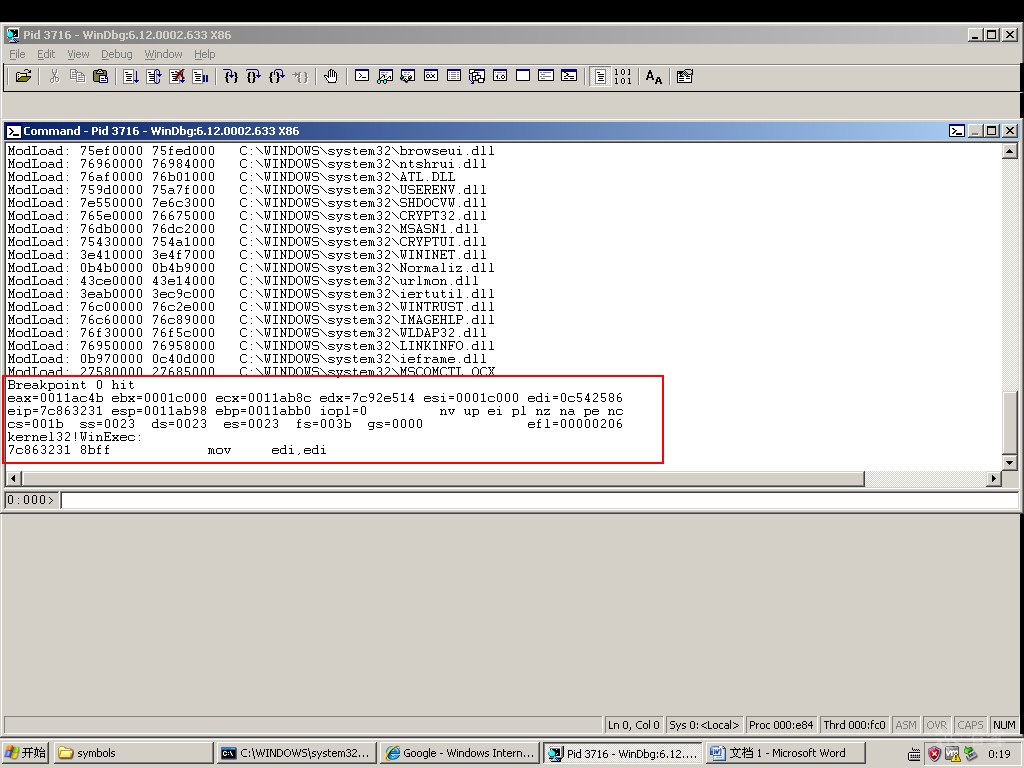The height and width of the screenshot is (768, 1024).
Task: Click 'Ln 0, Col 0' status entry
Action: 633,725
